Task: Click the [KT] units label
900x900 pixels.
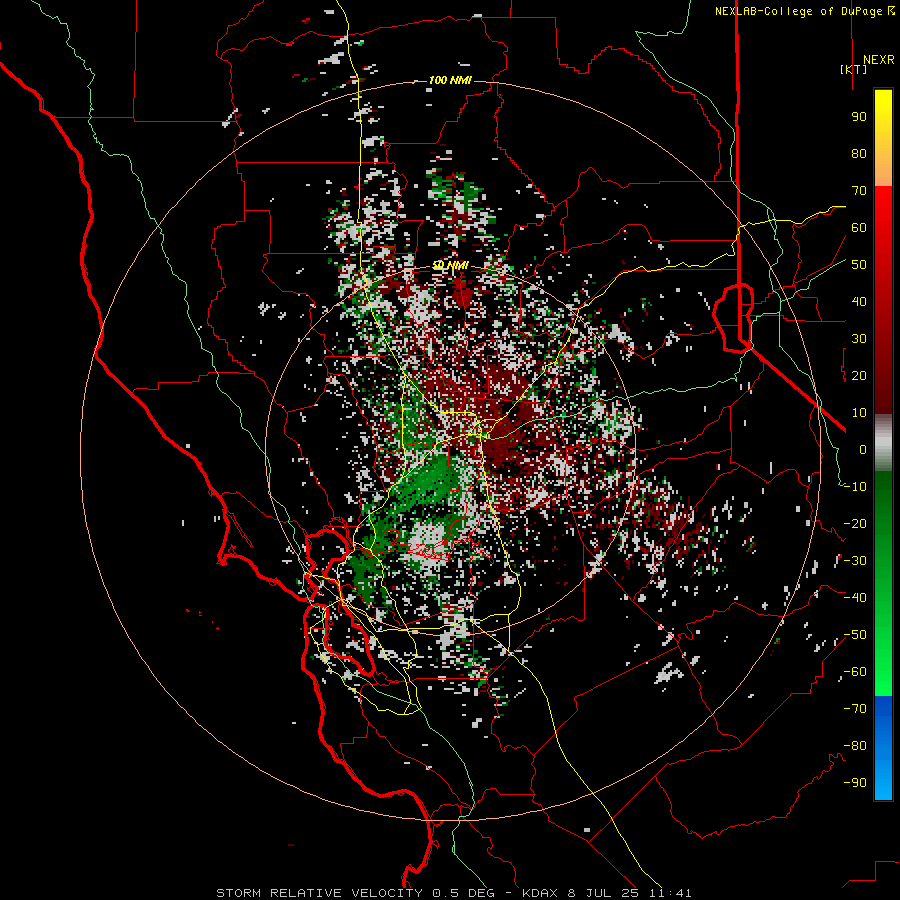Action: coord(854,69)
